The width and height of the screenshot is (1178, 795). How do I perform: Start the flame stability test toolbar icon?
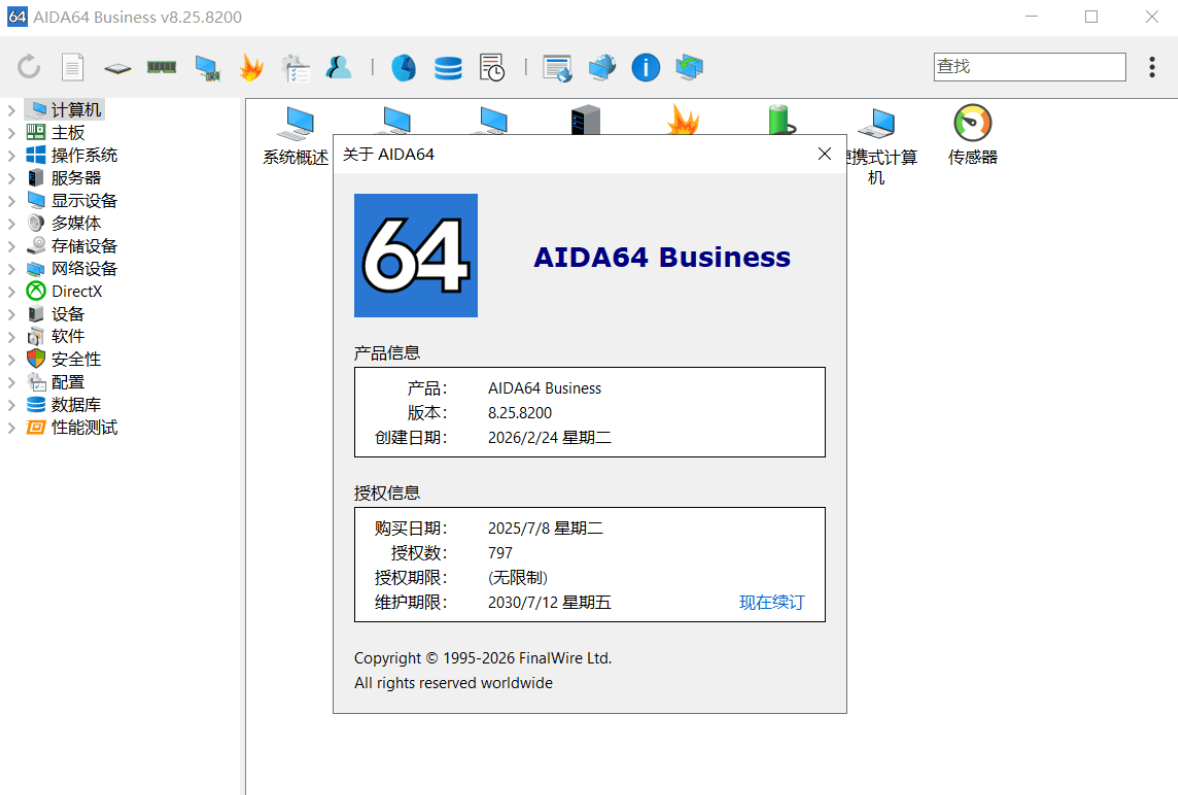pos(251,67)
